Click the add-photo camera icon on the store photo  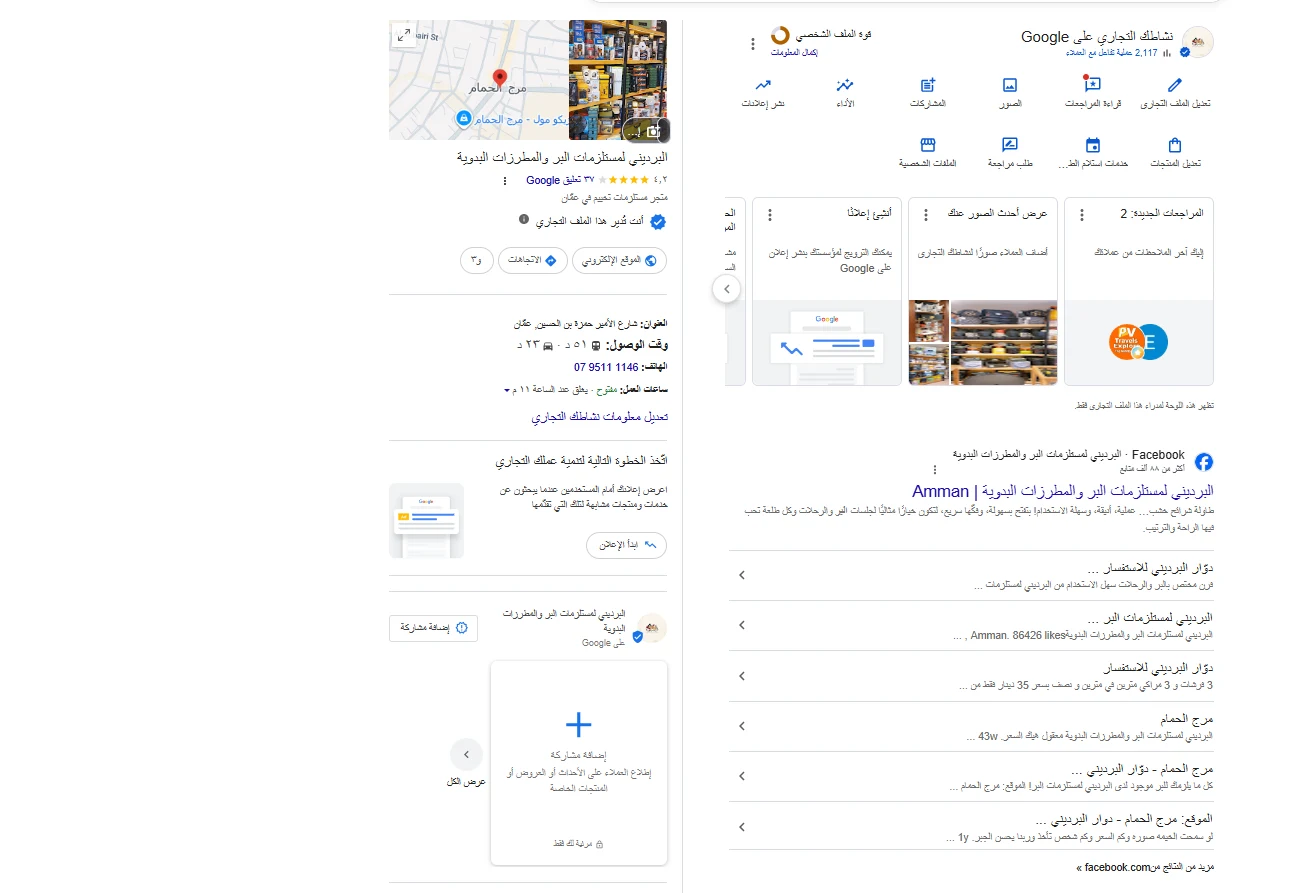pyautogui.click(x=653, y=131)
